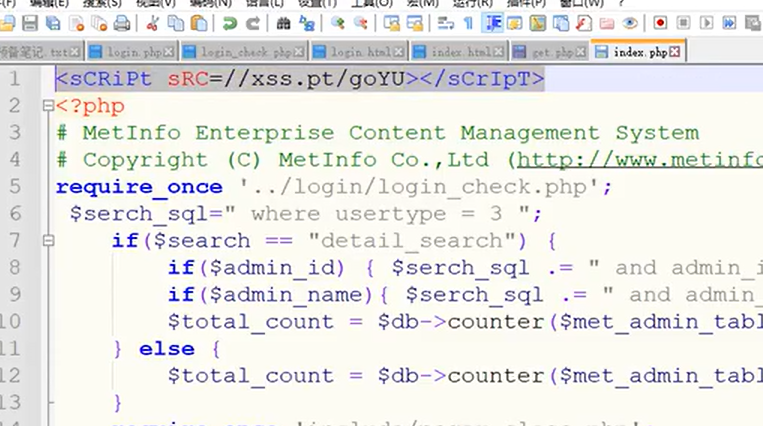Close the index.html tab
Screen dimensions: 763x426
(x=498, y=52)
